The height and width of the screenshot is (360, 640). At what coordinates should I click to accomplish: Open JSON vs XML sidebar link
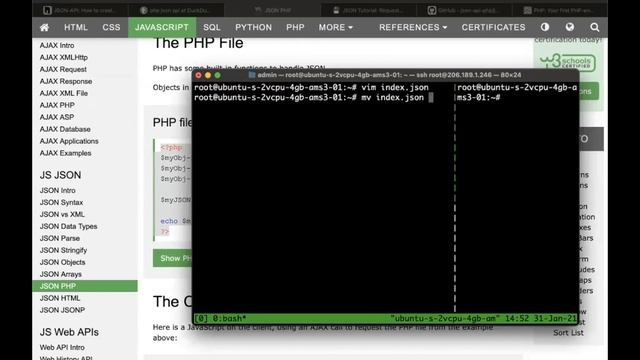tap(62, 214)
